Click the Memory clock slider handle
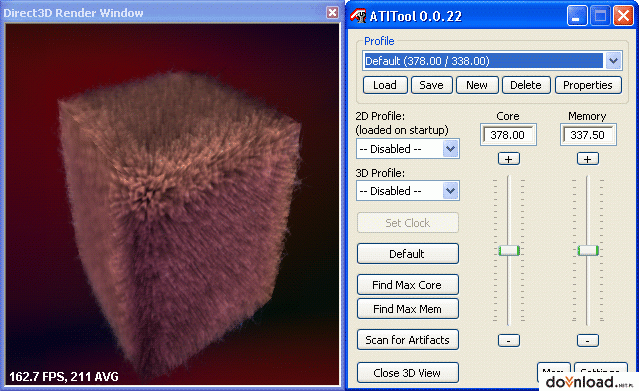This screenshot has height=391, width=639. (588, 250)
